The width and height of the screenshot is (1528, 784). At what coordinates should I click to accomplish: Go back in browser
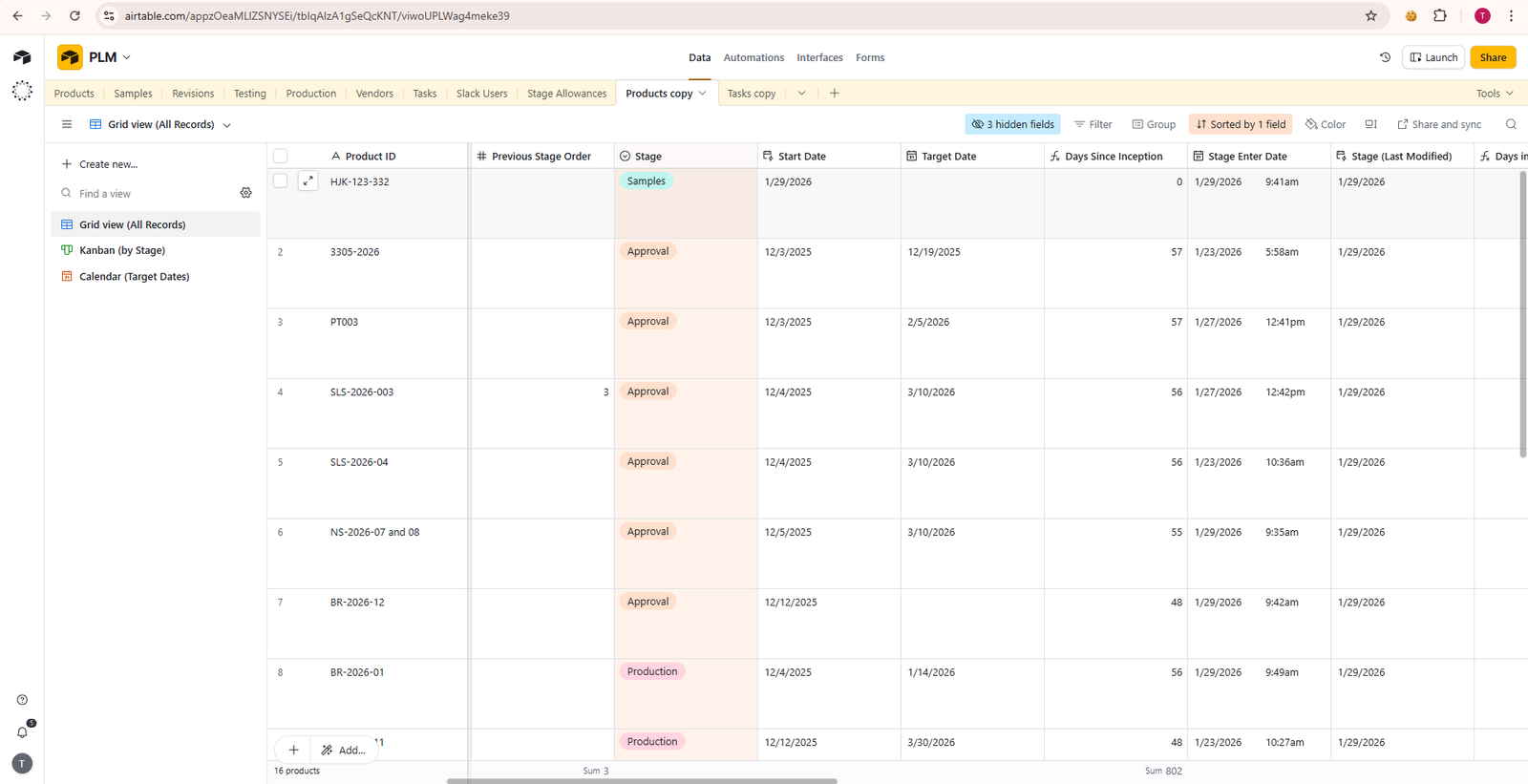[17, 16]
